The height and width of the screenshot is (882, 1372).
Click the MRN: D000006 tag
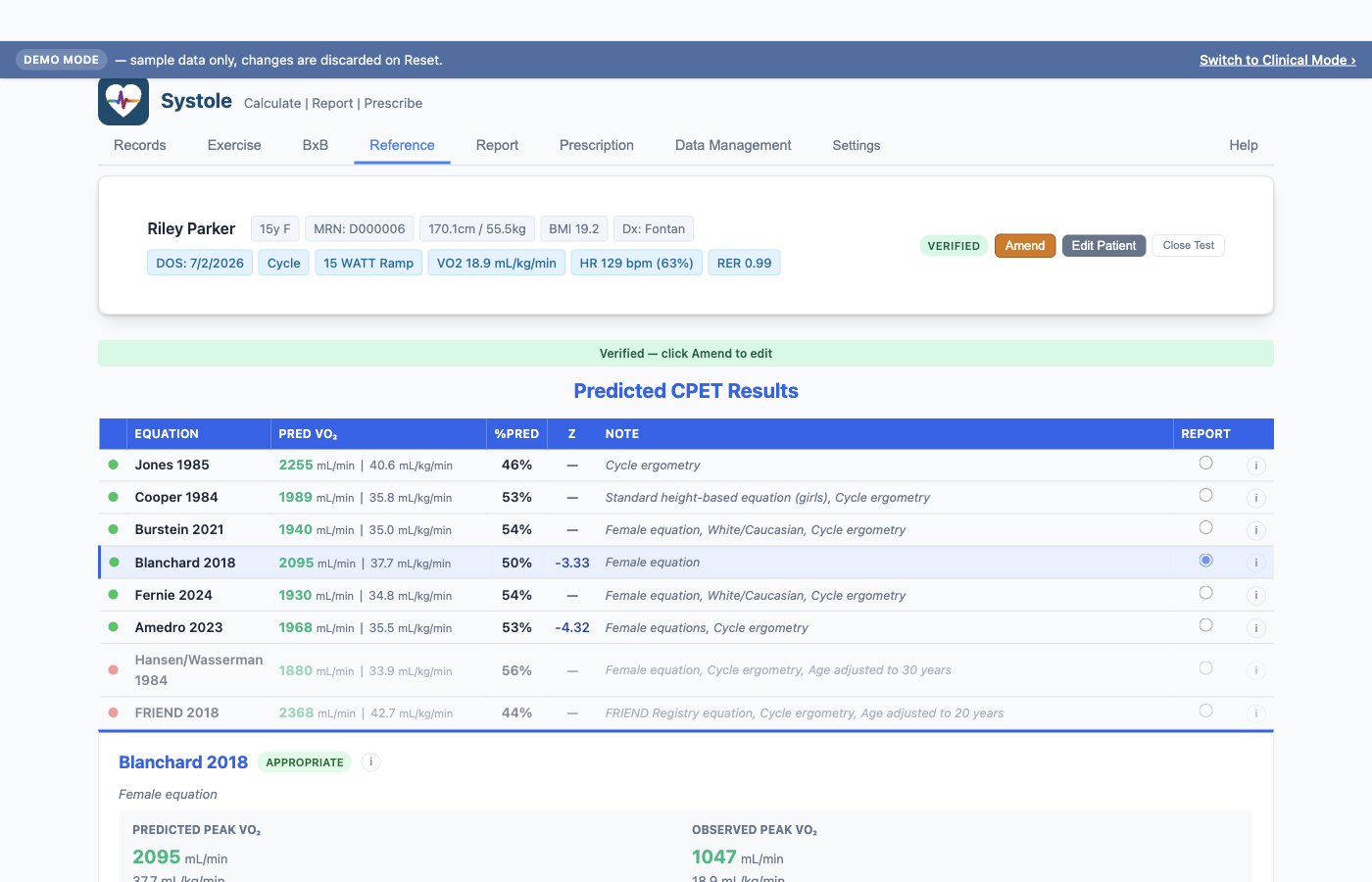(360, 228)
